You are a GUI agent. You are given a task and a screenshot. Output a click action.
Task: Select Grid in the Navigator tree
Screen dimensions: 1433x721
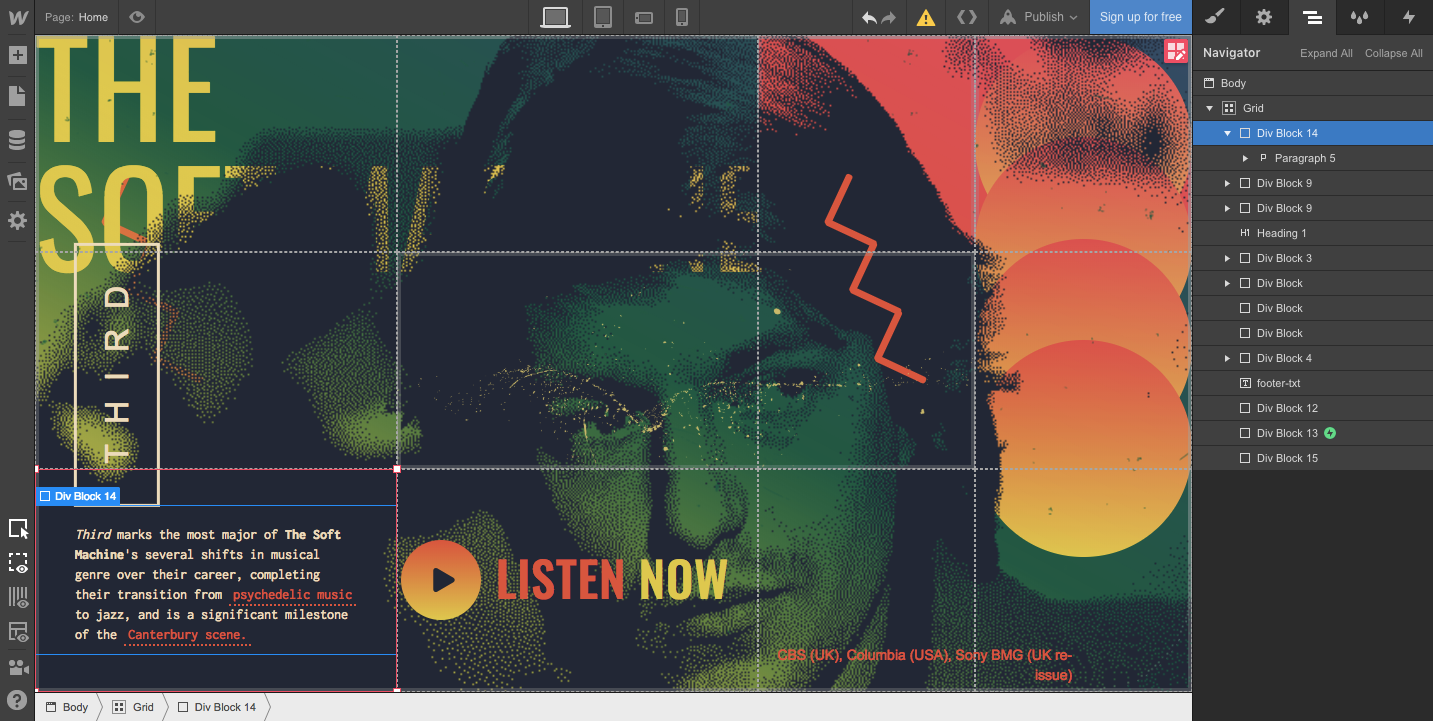[x=1312, y=108]
